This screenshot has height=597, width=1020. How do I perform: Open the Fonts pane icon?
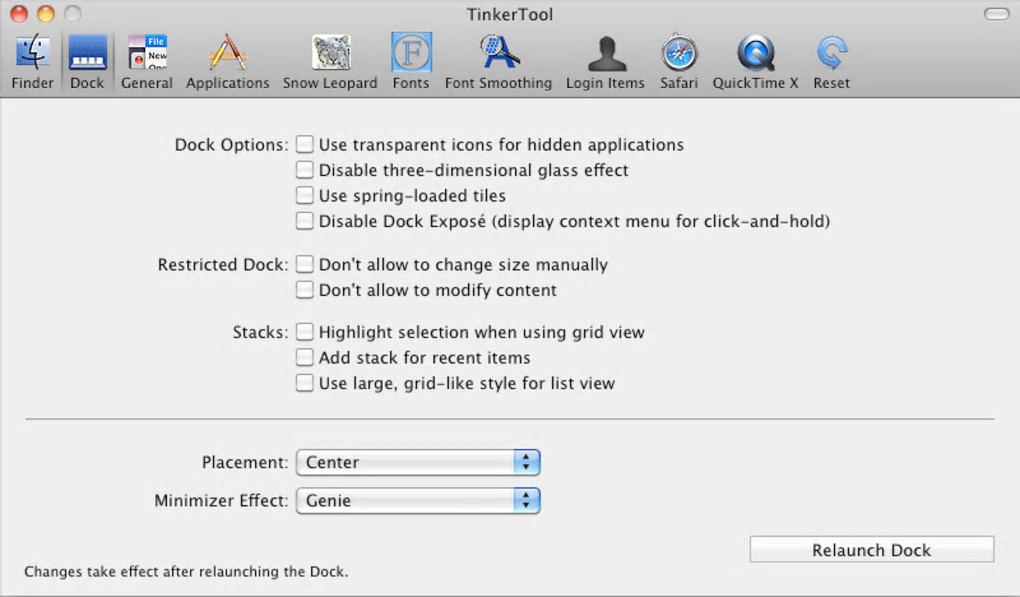pos(411,54)
